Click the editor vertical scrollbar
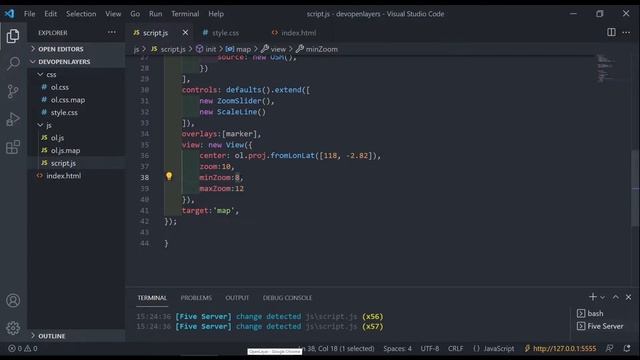Screen dimensions: 640x360 [x=636, y=188]
